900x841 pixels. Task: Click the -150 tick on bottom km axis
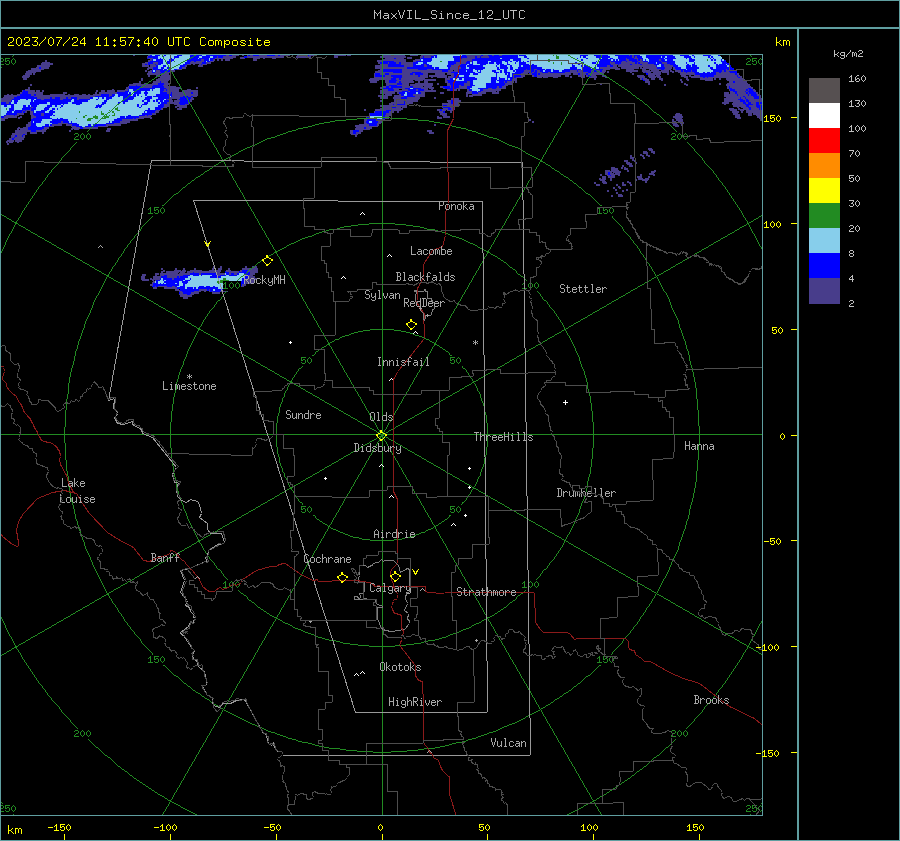pos(59,827)
